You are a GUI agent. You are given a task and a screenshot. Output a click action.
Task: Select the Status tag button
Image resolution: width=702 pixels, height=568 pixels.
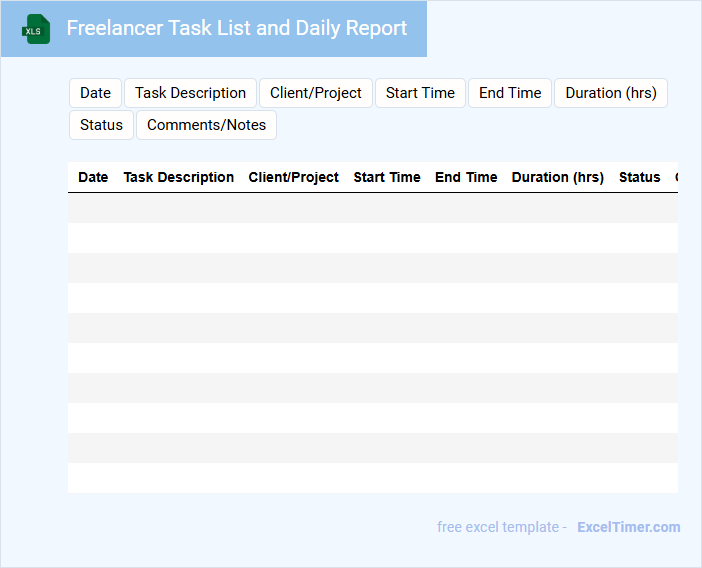101,125
